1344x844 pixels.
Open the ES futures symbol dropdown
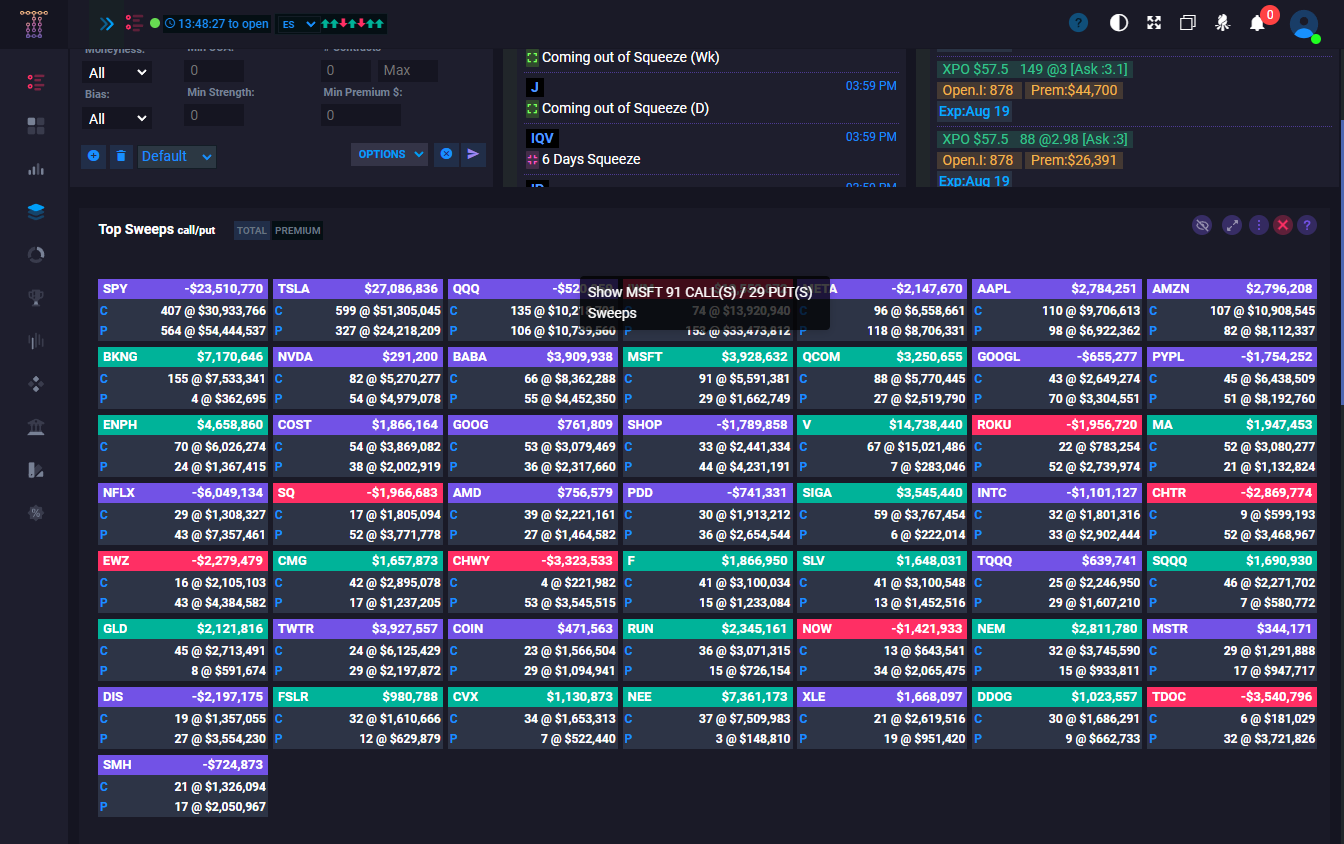tap(298, 24)
